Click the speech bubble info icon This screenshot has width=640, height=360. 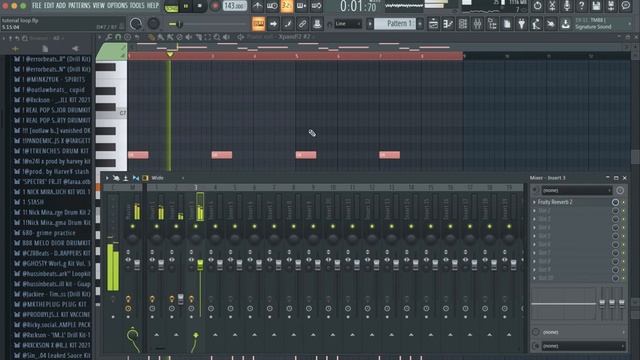click(625, 6)
